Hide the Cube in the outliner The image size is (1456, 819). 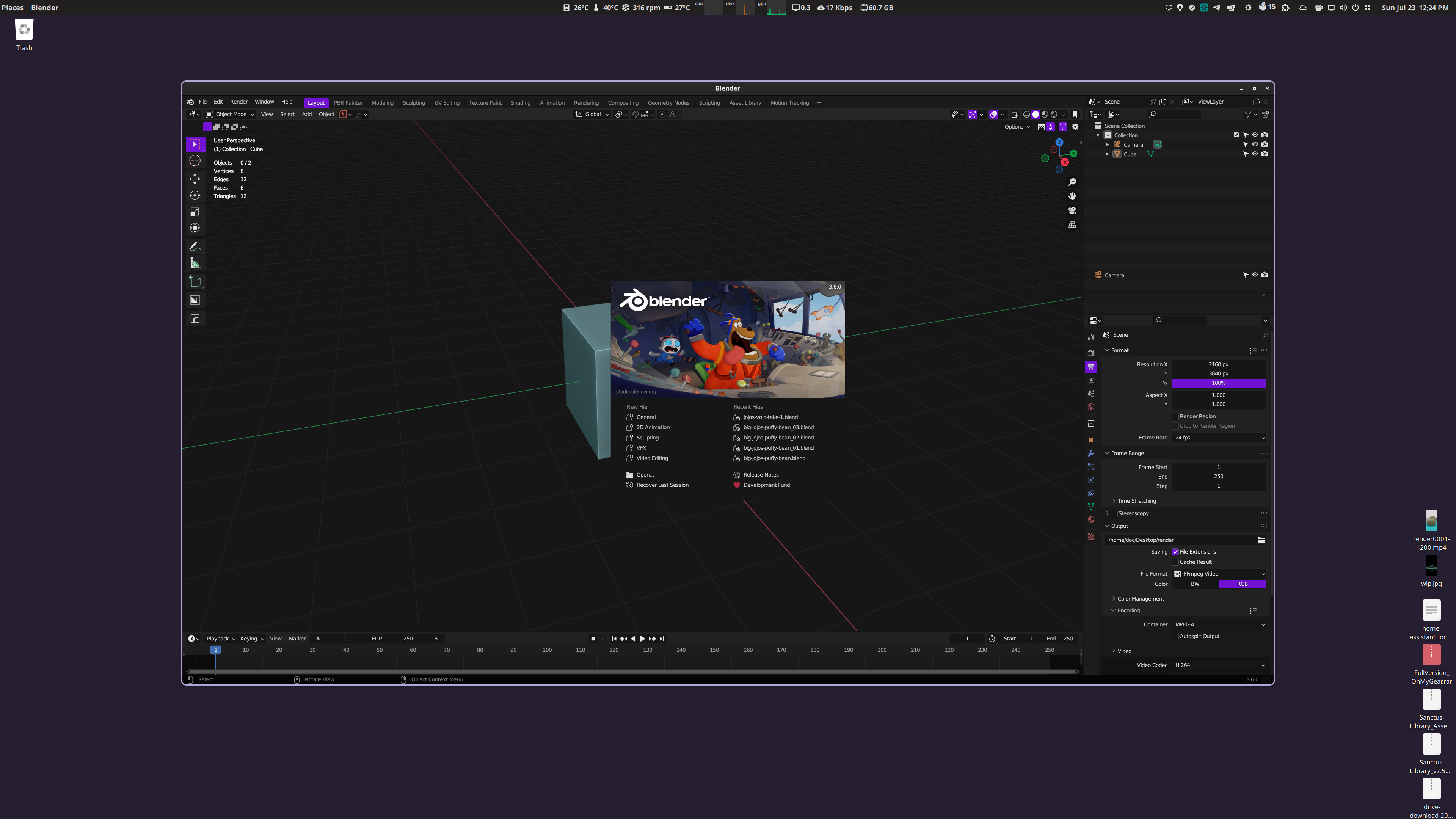(x=1255, y=154)
